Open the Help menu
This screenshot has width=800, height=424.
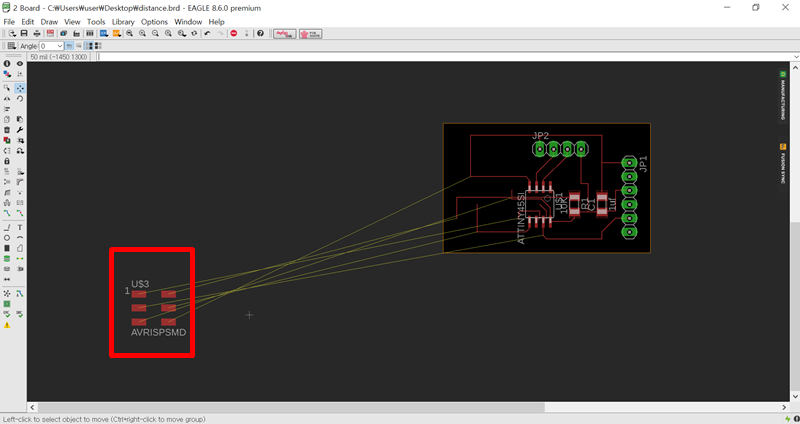(216, 22)
